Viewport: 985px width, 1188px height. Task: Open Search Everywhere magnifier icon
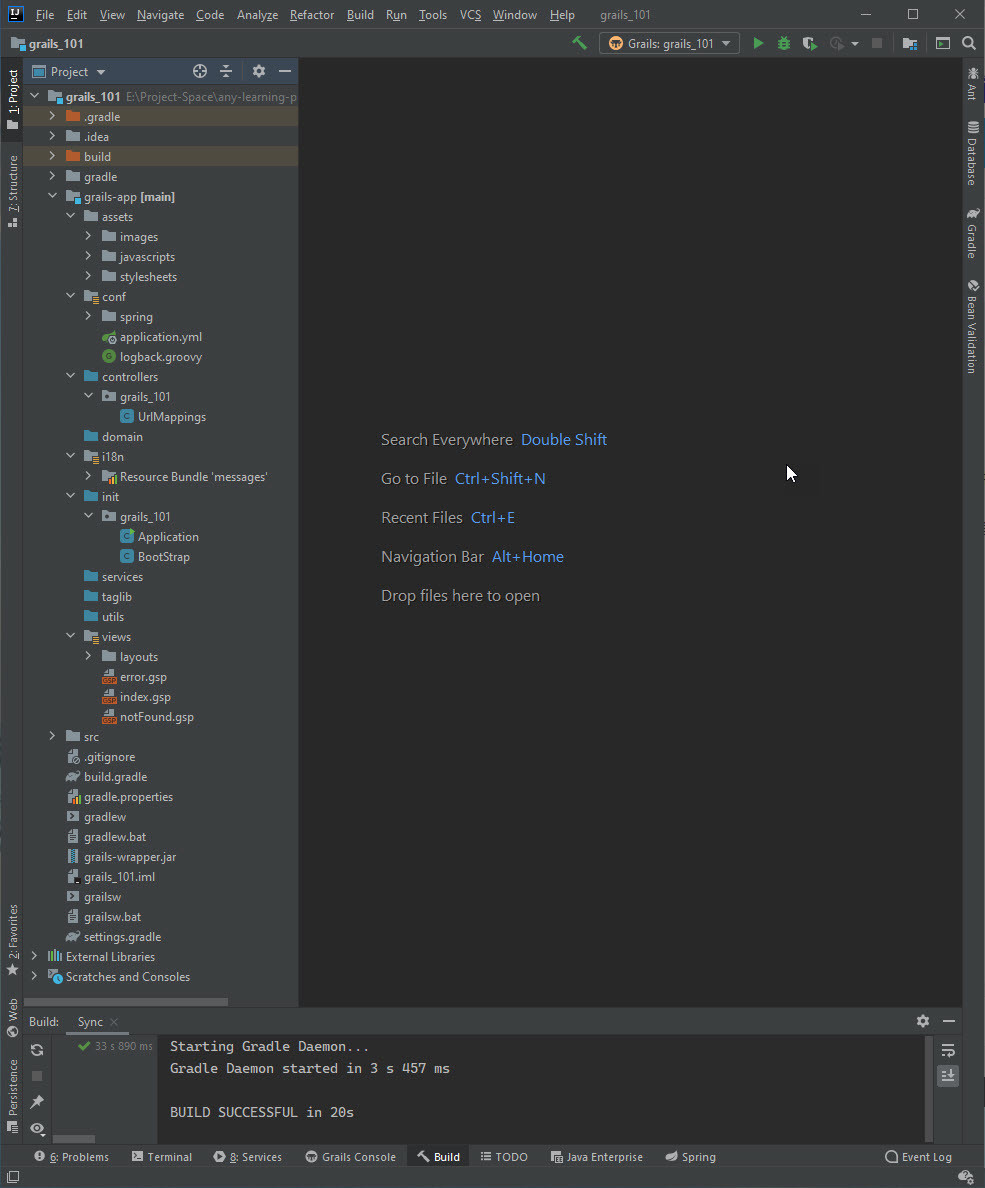pyautogui.click(x=968, y=43)
